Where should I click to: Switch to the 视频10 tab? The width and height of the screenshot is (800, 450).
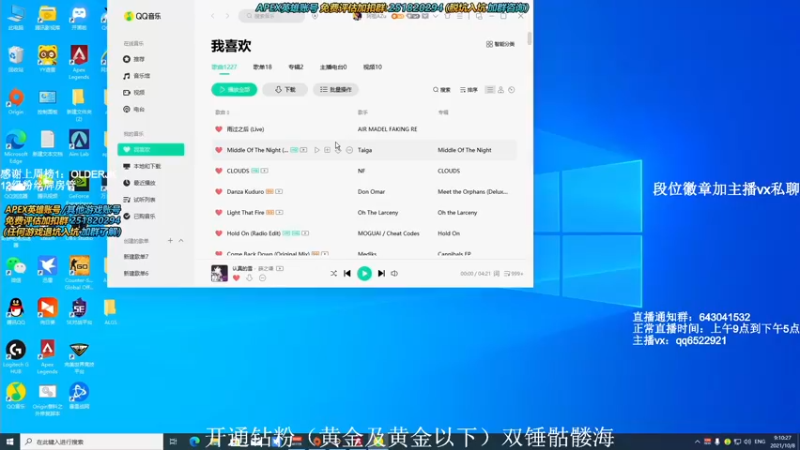(372, 67)
